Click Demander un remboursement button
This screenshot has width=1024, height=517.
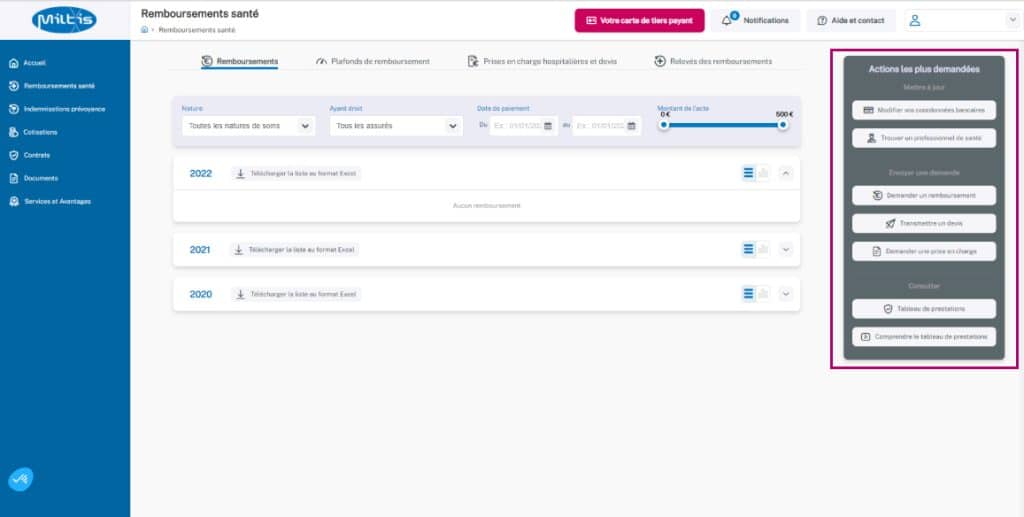coord(924,195)
